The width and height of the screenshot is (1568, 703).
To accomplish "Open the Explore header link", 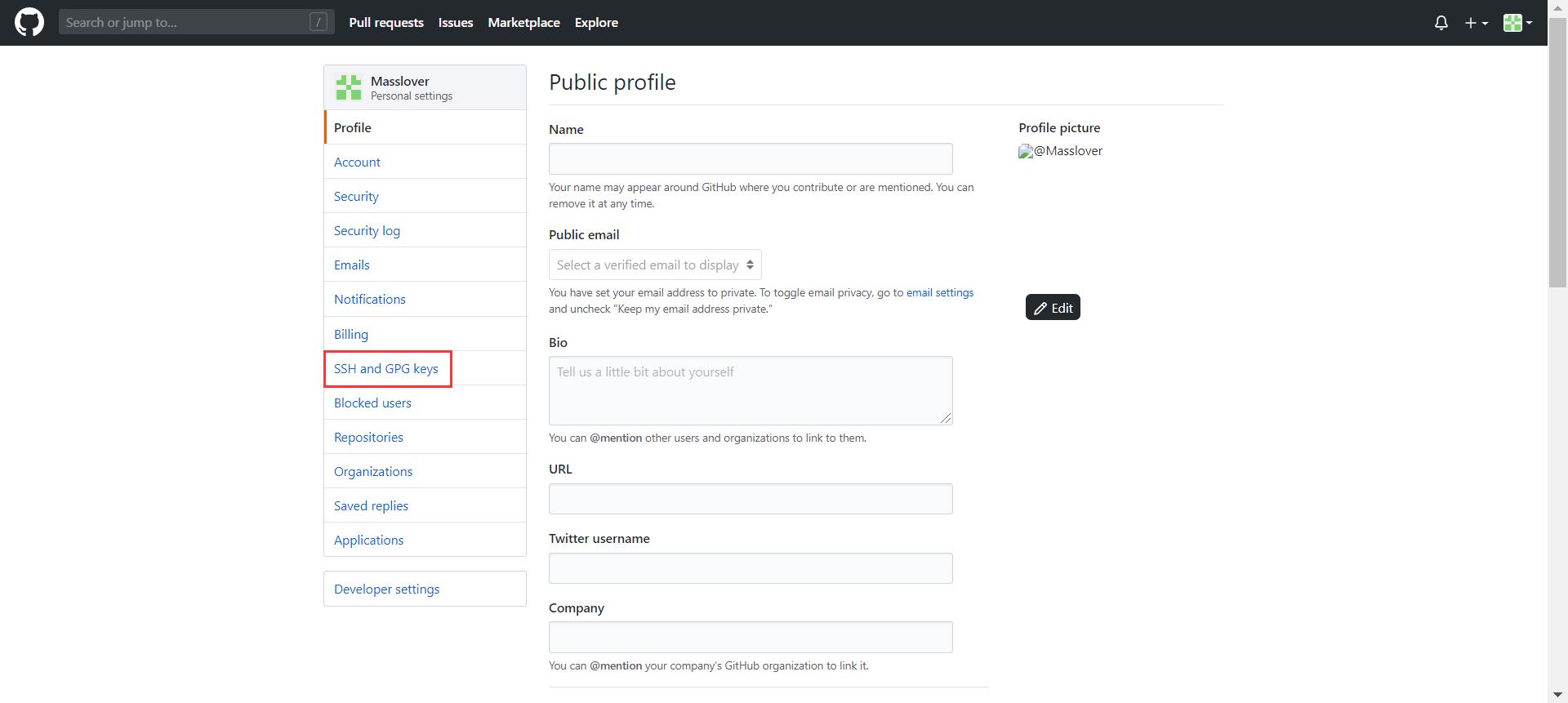I will pyautogui.click(x=596, y=23).
